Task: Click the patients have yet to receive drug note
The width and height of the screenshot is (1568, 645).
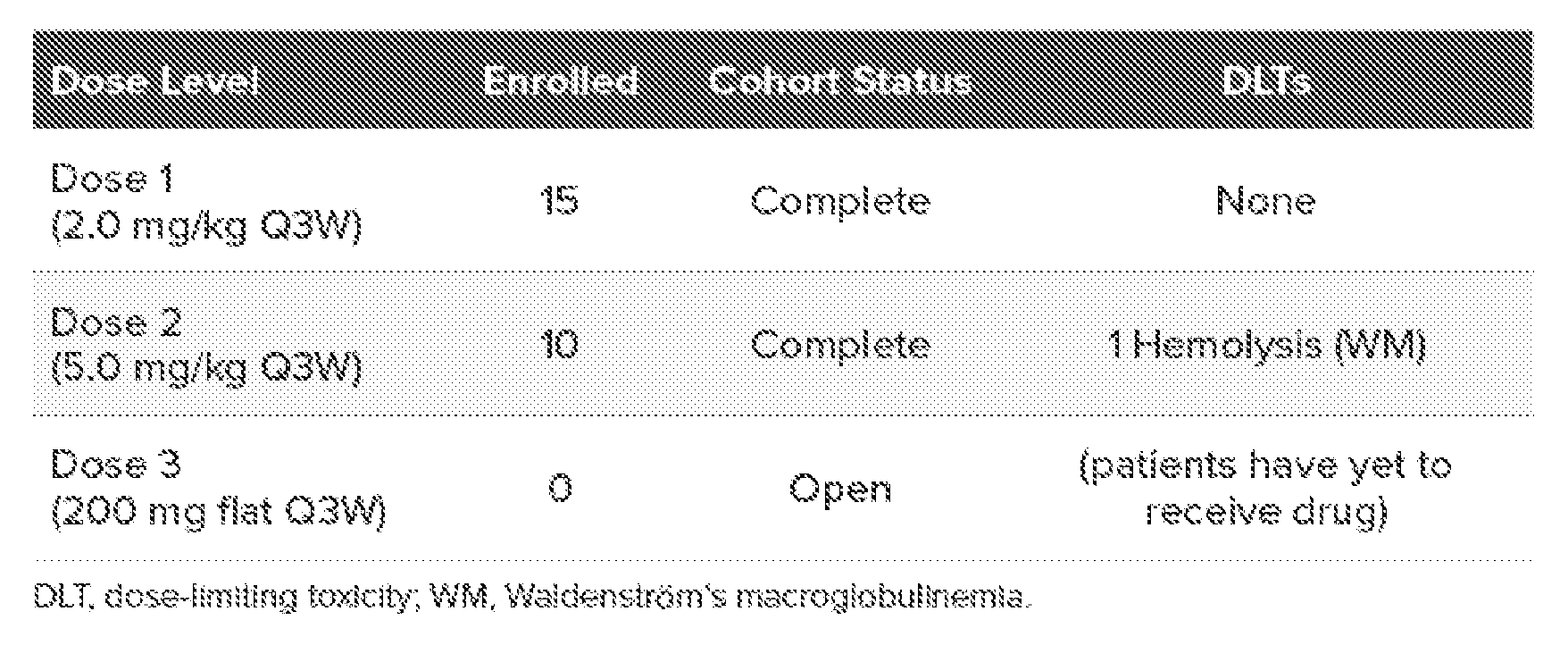Action: tap(1266, 489)
